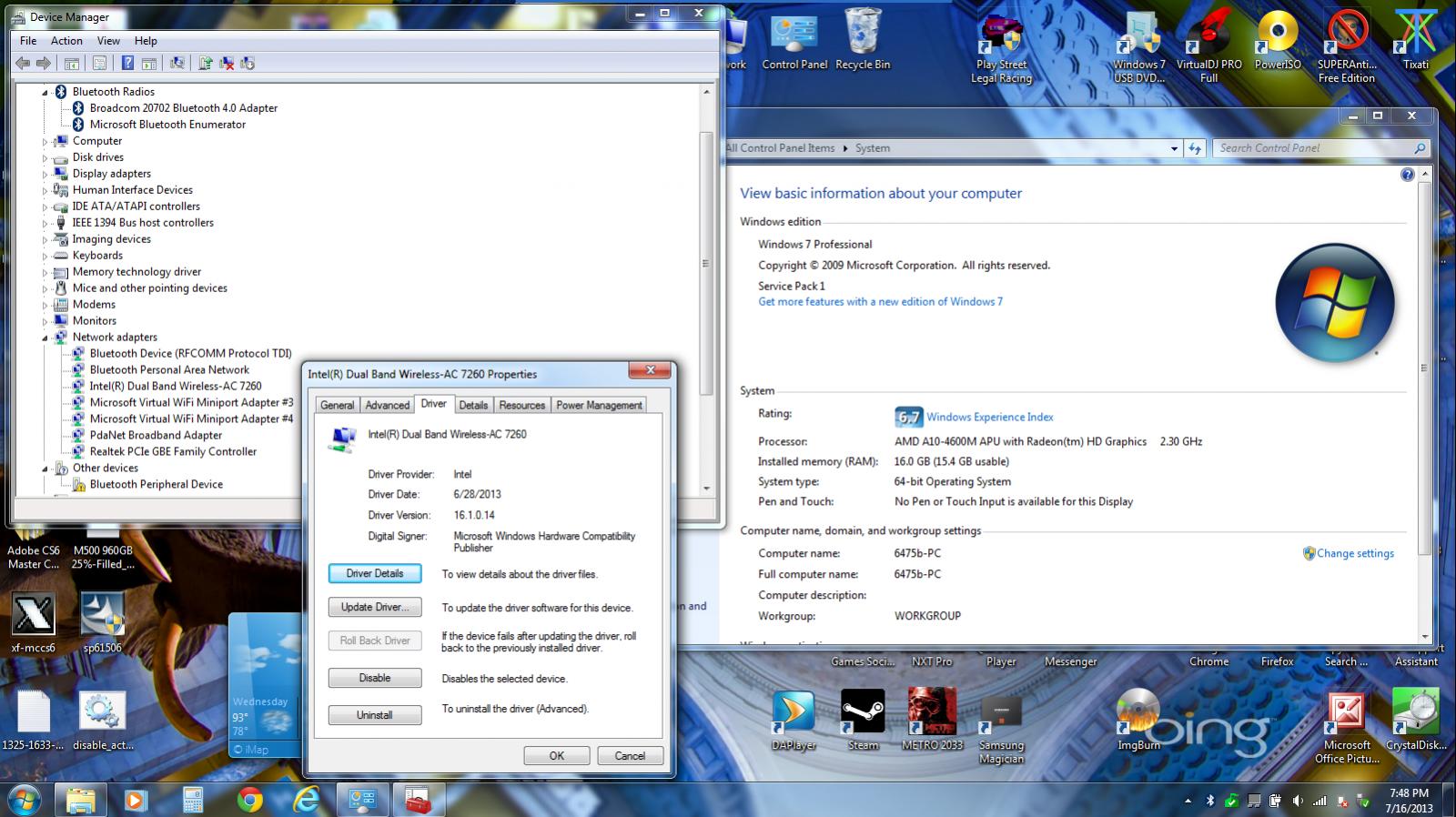Click OK in the properties dialog
The image size is (1456, 817).
557,755
